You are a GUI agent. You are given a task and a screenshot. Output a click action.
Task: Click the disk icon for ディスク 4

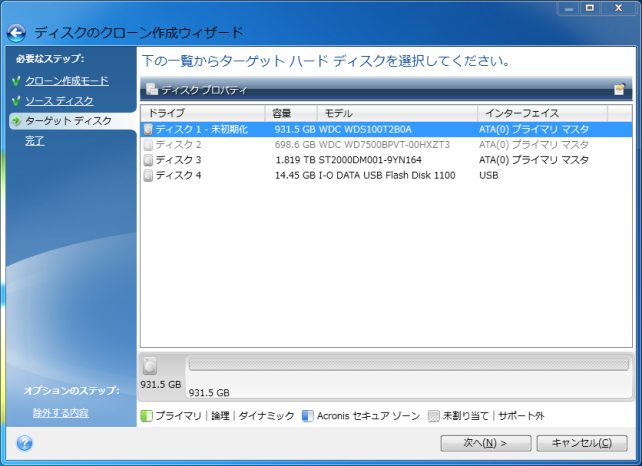point(148,175)
